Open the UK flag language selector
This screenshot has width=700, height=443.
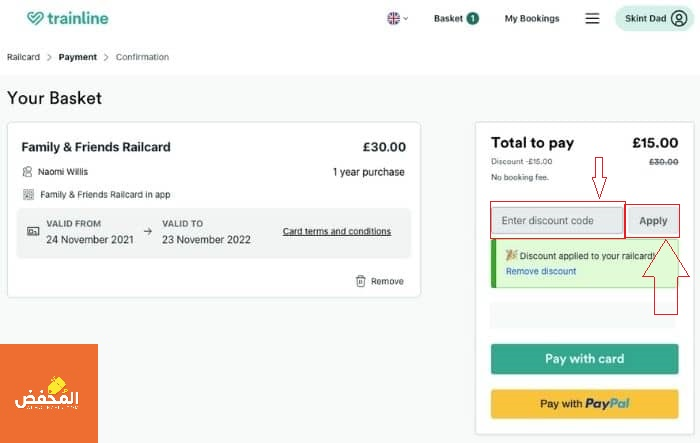[x=393, y=18]
